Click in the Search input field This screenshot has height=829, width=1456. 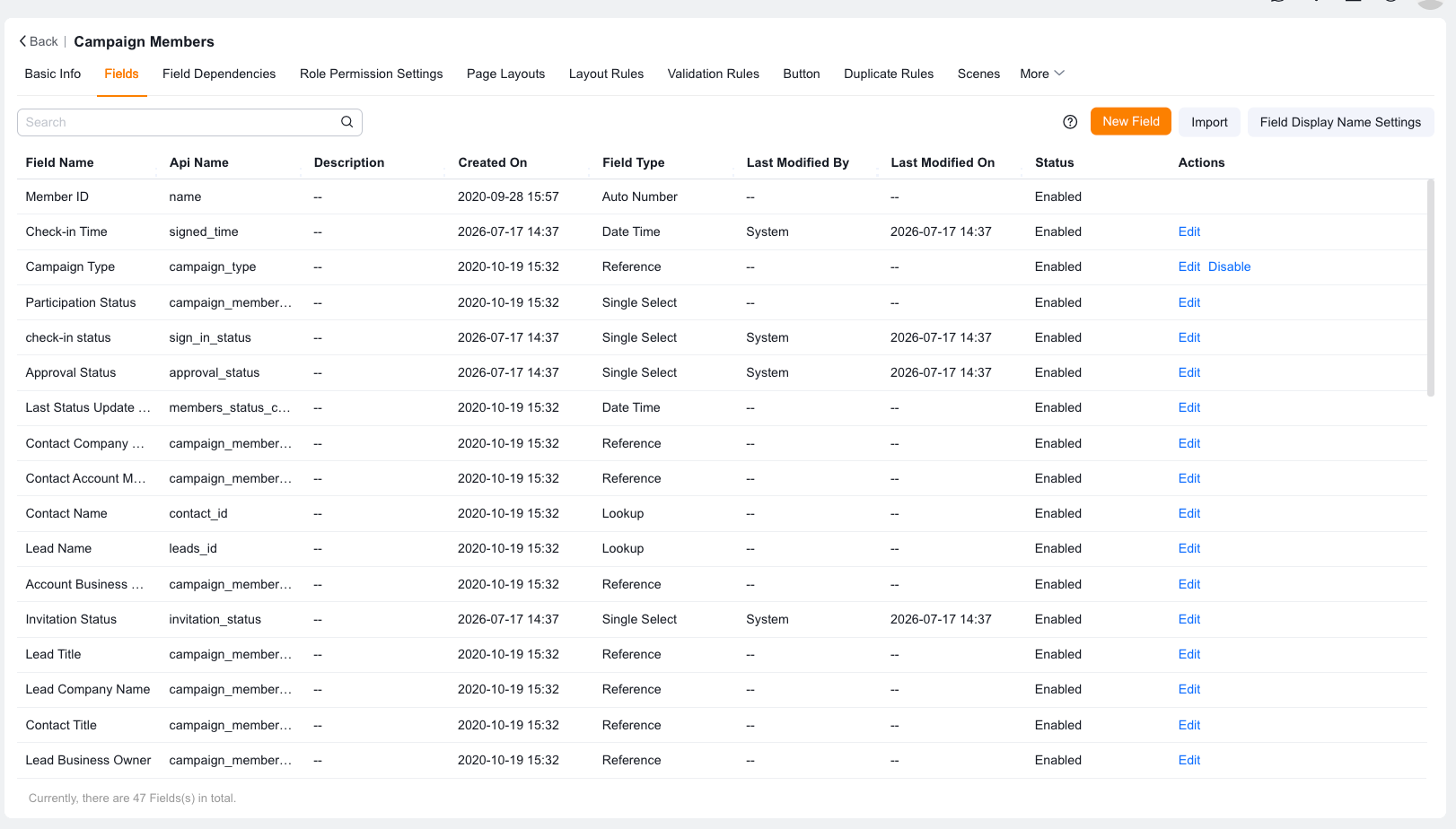pos(180,122)
